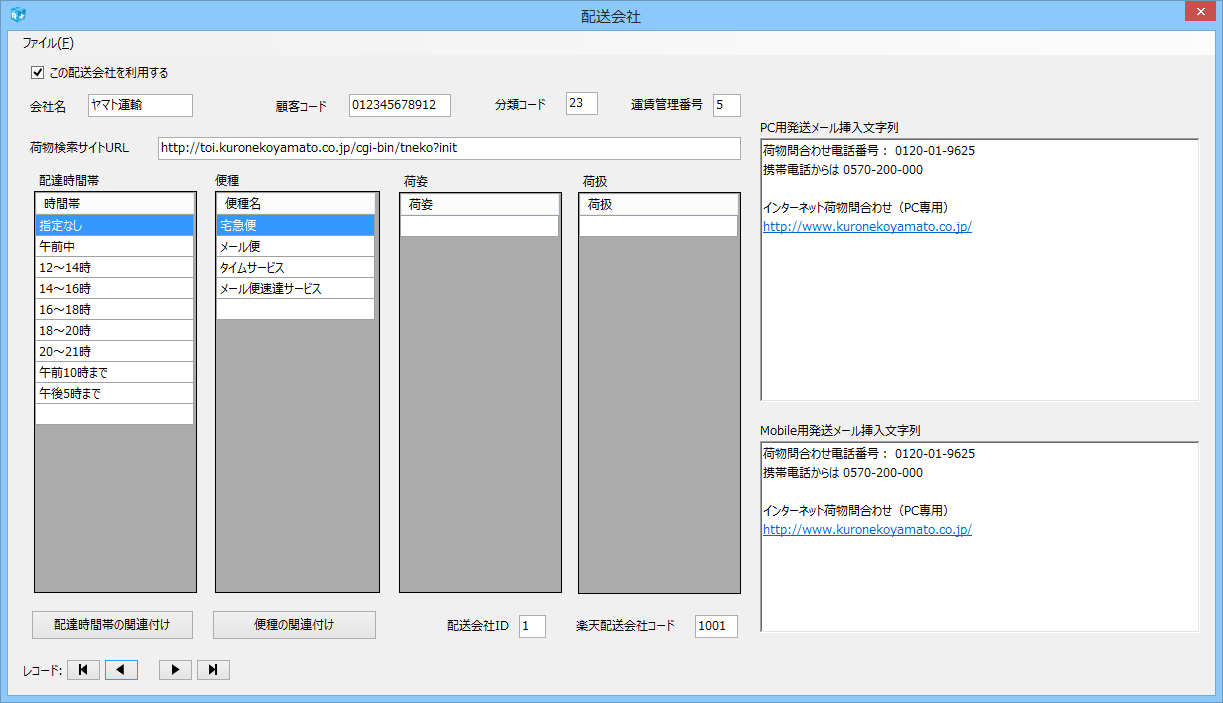The height and width of the screenshot is (703, 1223).
Task: Click the 荷扱 column header
Action: pyautogui.click(x=658, y=204)
